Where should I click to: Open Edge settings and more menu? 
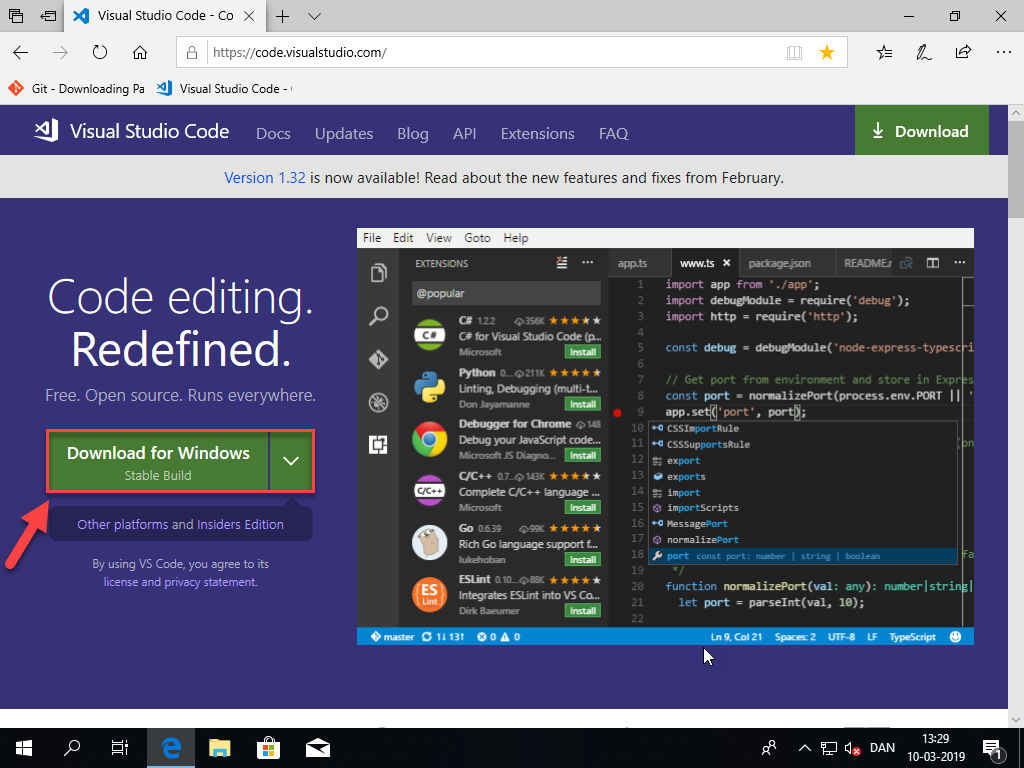click(x=1004, y=52)
